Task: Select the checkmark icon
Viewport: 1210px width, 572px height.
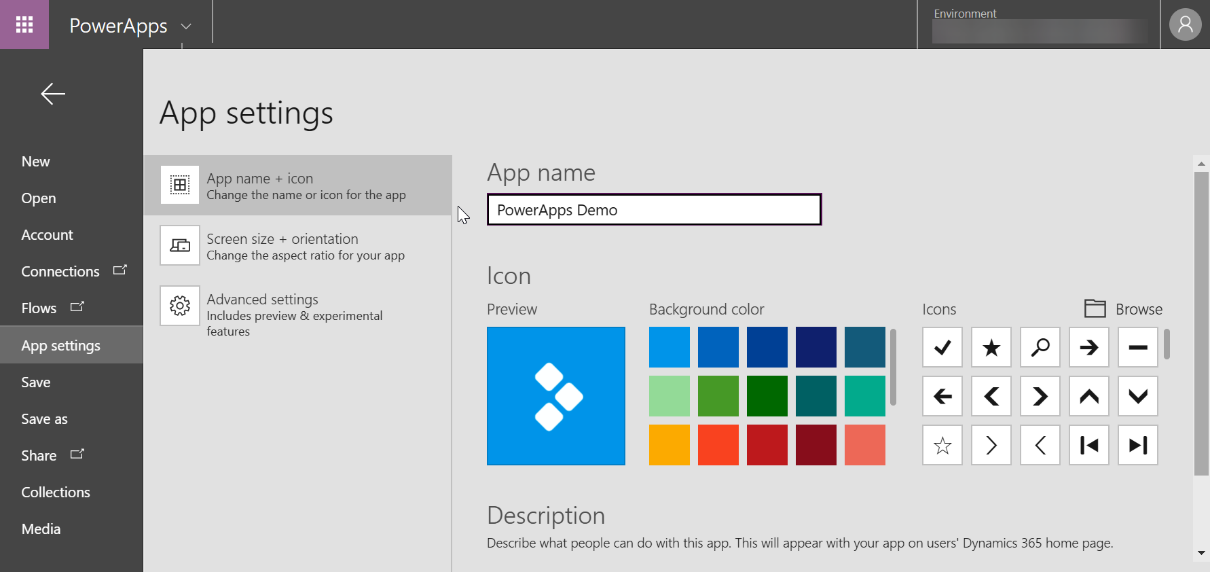Action: click(x=942, y=347)
